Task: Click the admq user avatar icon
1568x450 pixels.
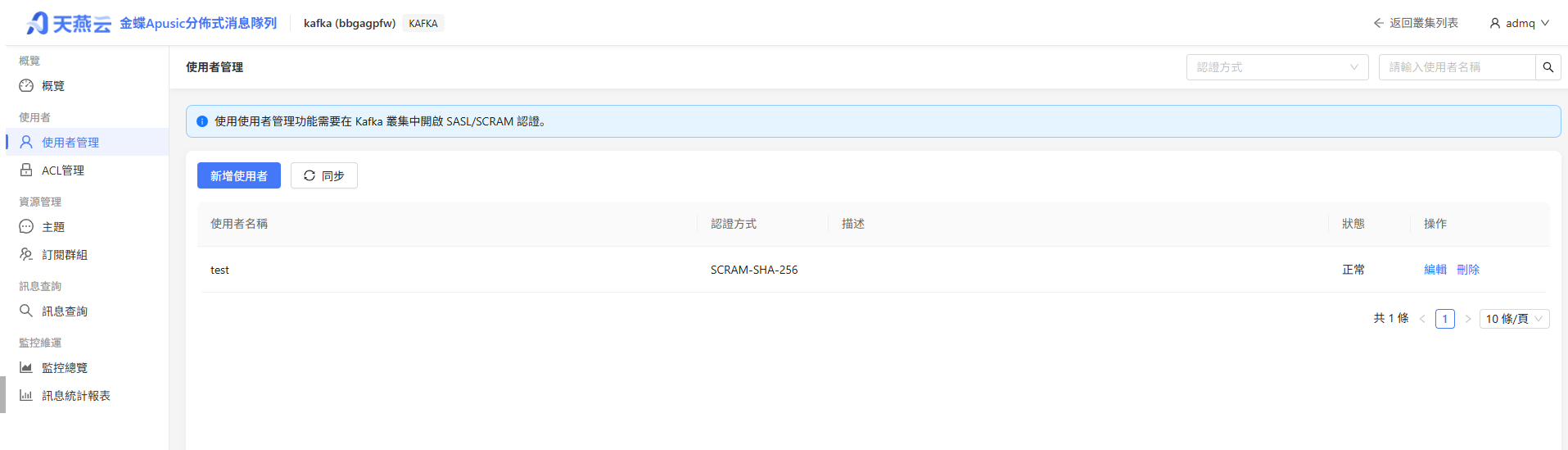Action: [1495, 23]
